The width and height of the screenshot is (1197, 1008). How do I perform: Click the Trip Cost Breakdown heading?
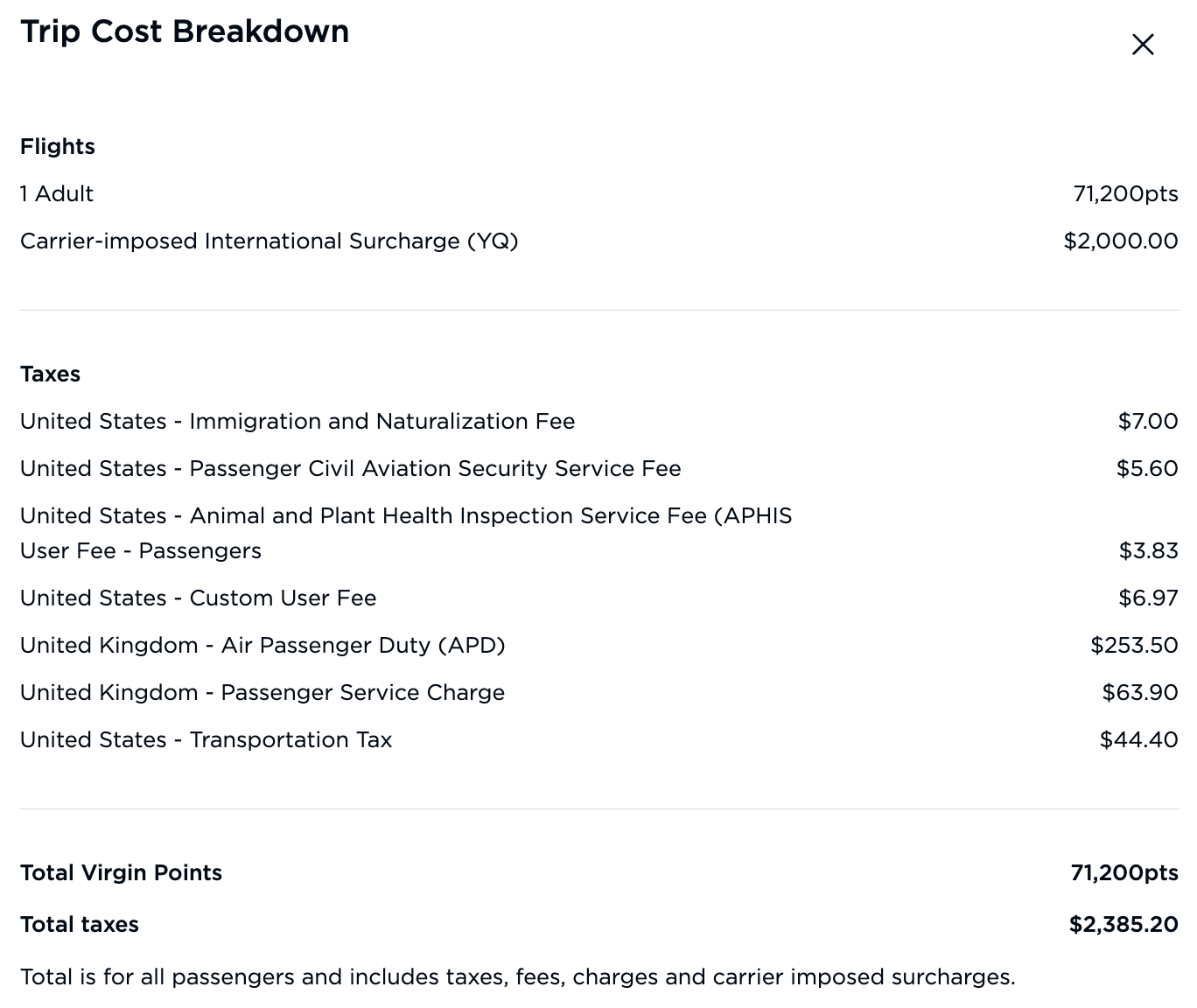(185, 31)
